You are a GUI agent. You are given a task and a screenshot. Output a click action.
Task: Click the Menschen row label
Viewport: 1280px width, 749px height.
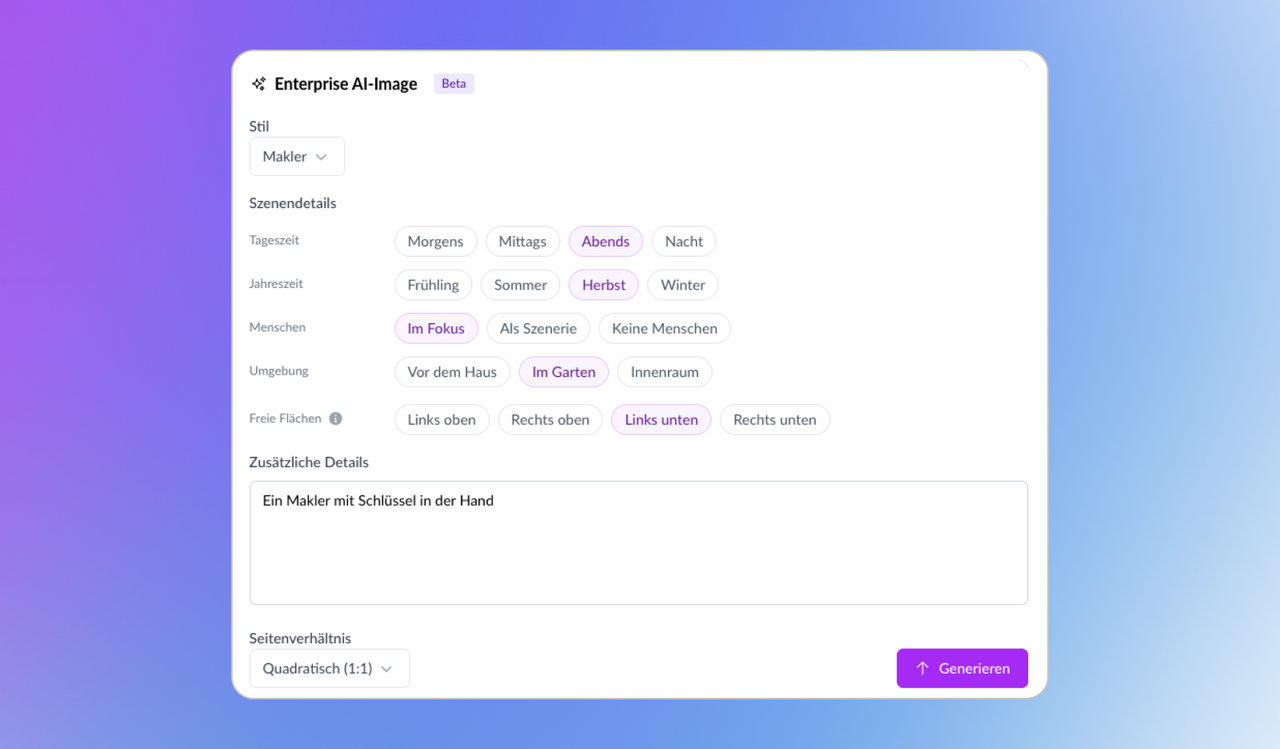277,327
